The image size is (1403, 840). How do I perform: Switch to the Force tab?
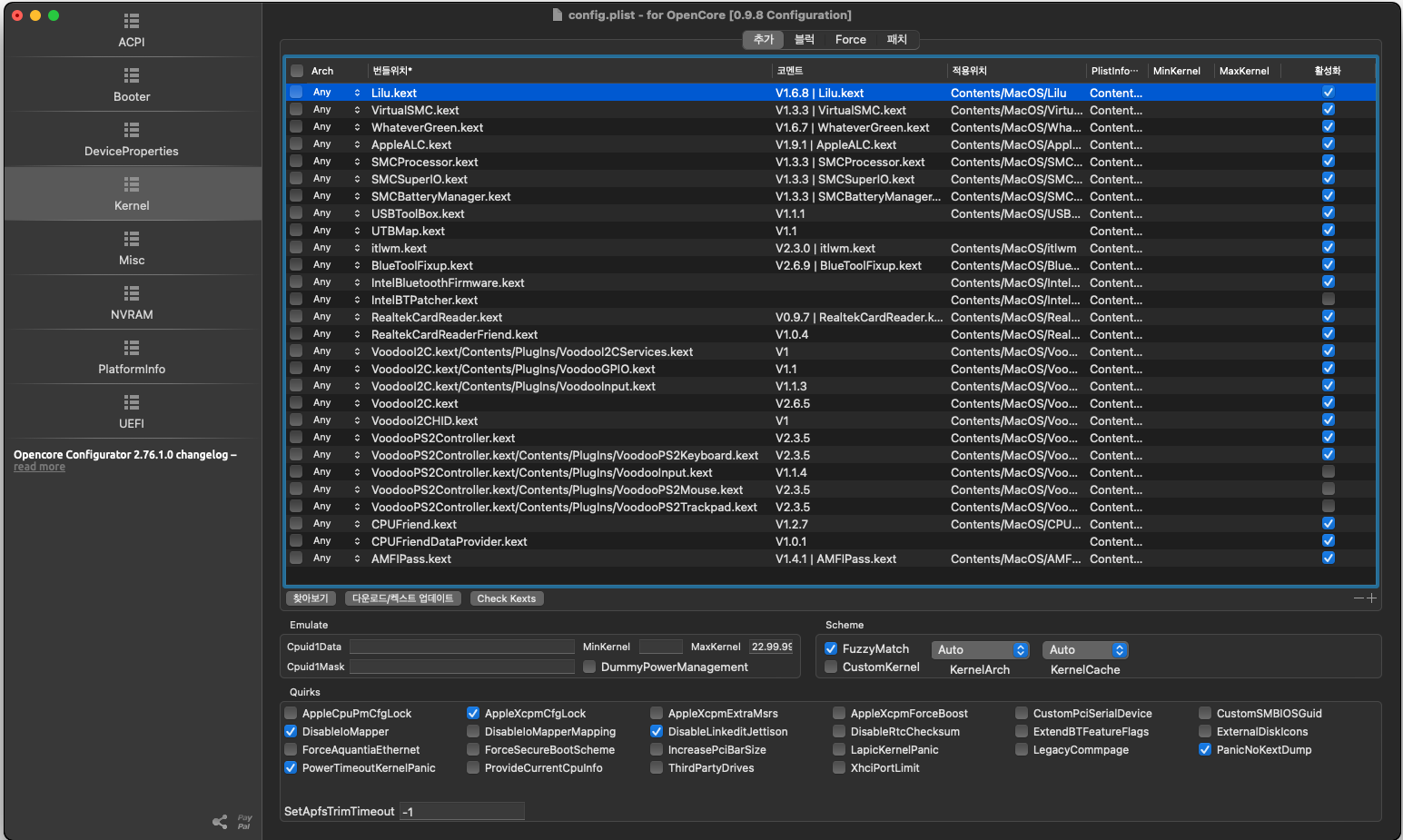coord(851,39)
